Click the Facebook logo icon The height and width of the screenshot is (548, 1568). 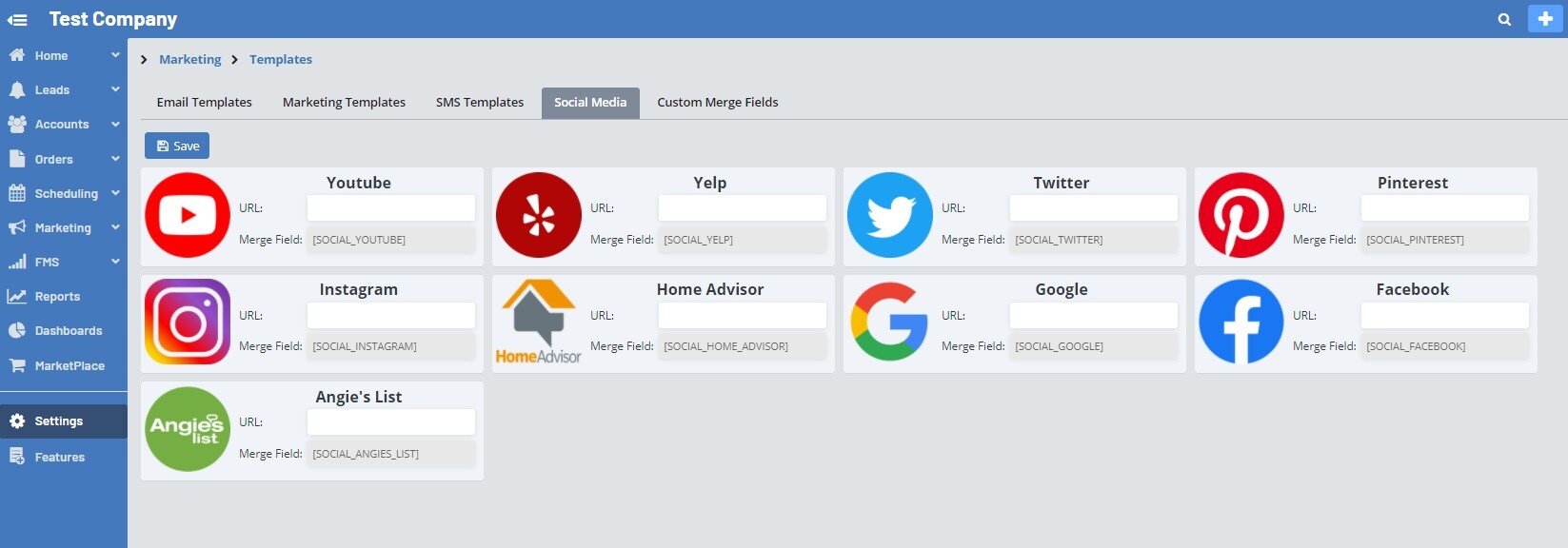(1241, 322)
